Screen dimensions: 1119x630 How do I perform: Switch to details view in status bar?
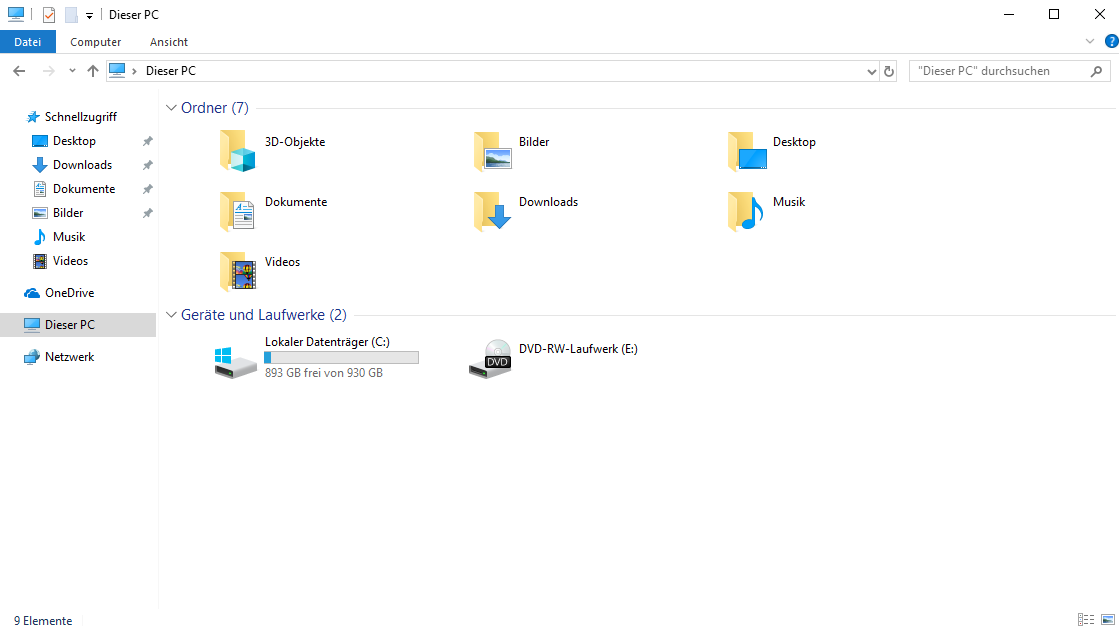point(1086,620)
